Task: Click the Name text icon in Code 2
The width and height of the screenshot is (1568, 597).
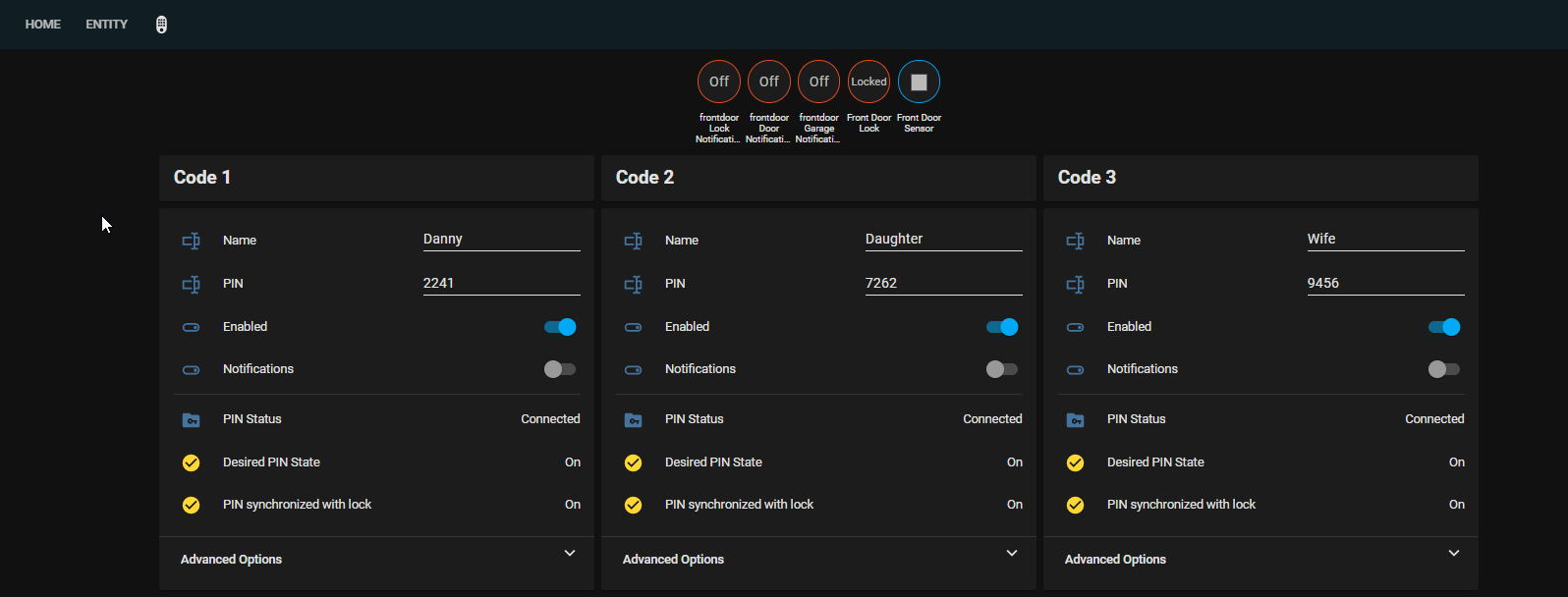Action: click(634, 241)
